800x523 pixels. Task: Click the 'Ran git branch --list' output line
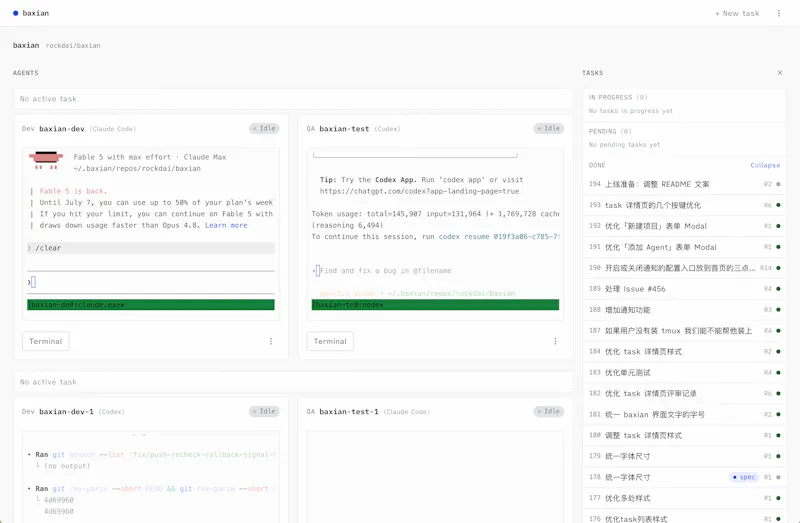151,455
